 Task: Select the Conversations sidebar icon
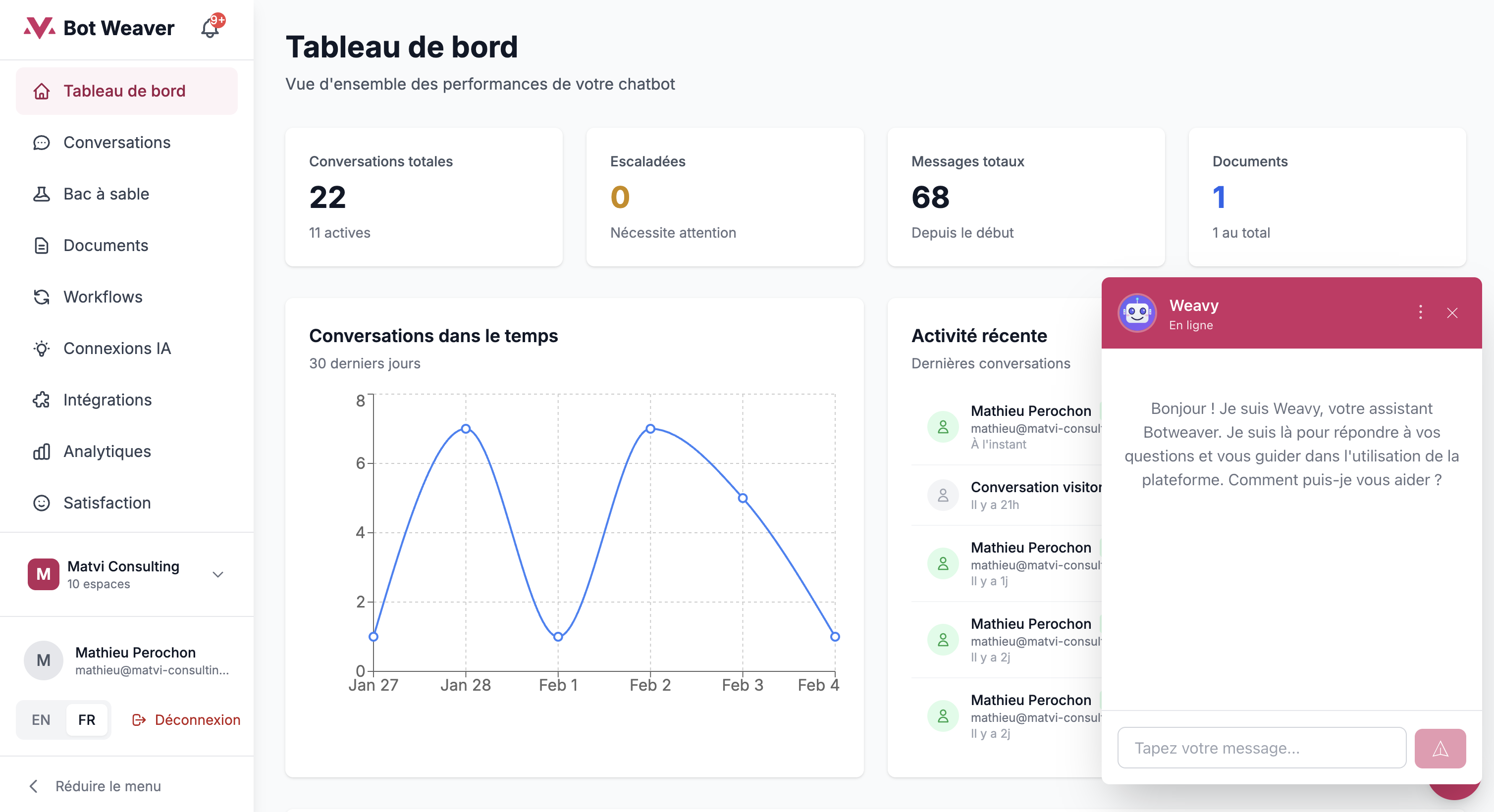pyautogui.click(x=41, y=143)
